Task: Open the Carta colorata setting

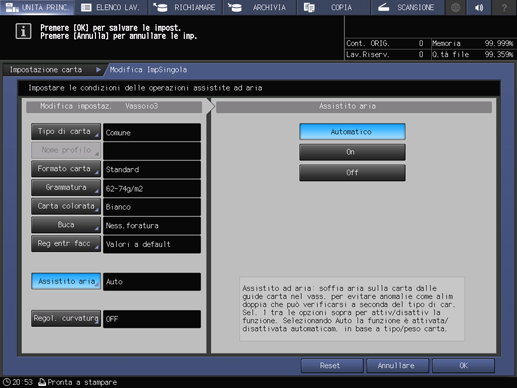Action: [66, 206]
